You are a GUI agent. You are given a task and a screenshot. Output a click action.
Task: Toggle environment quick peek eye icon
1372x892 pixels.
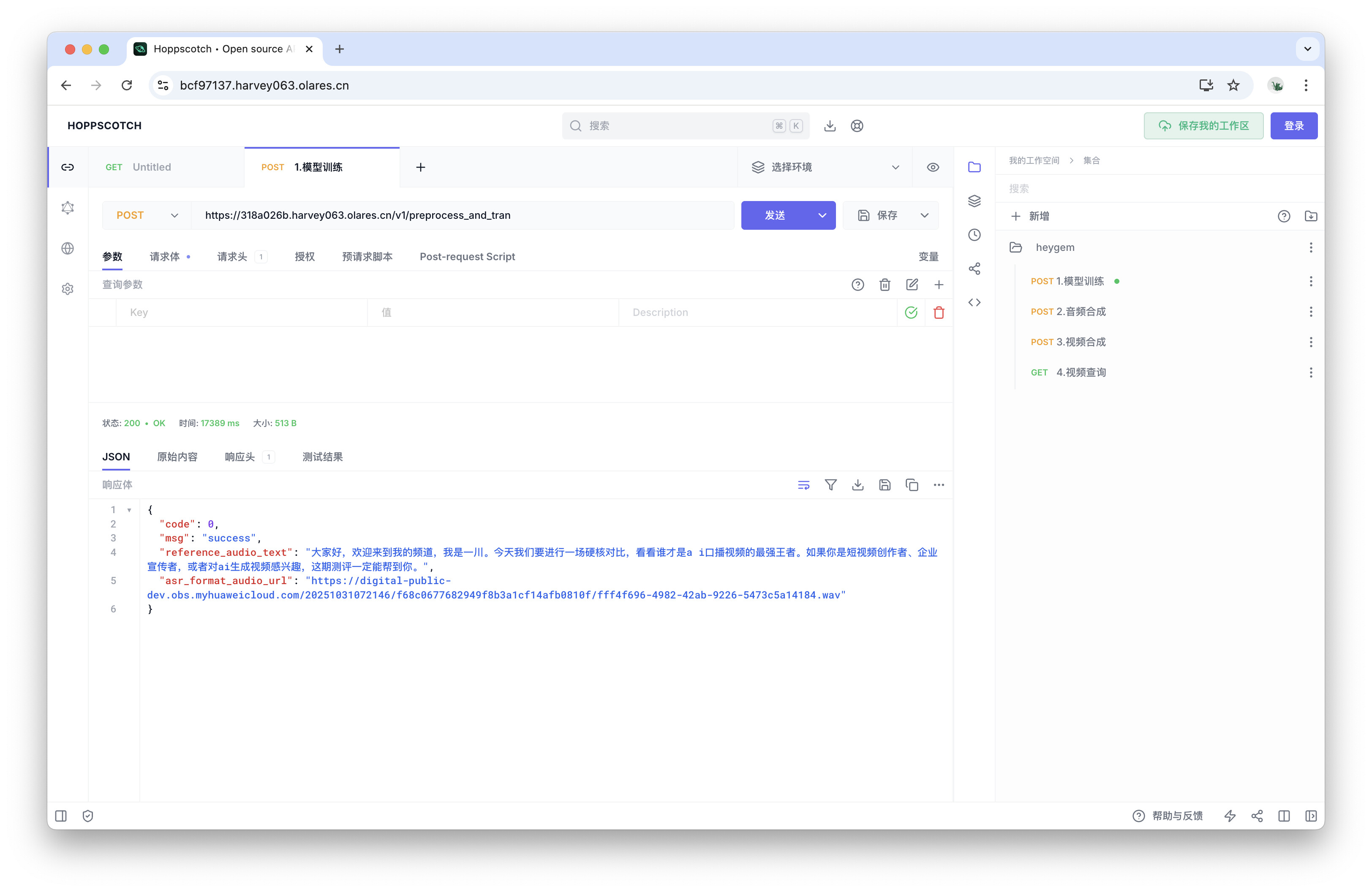coord(933,167)
